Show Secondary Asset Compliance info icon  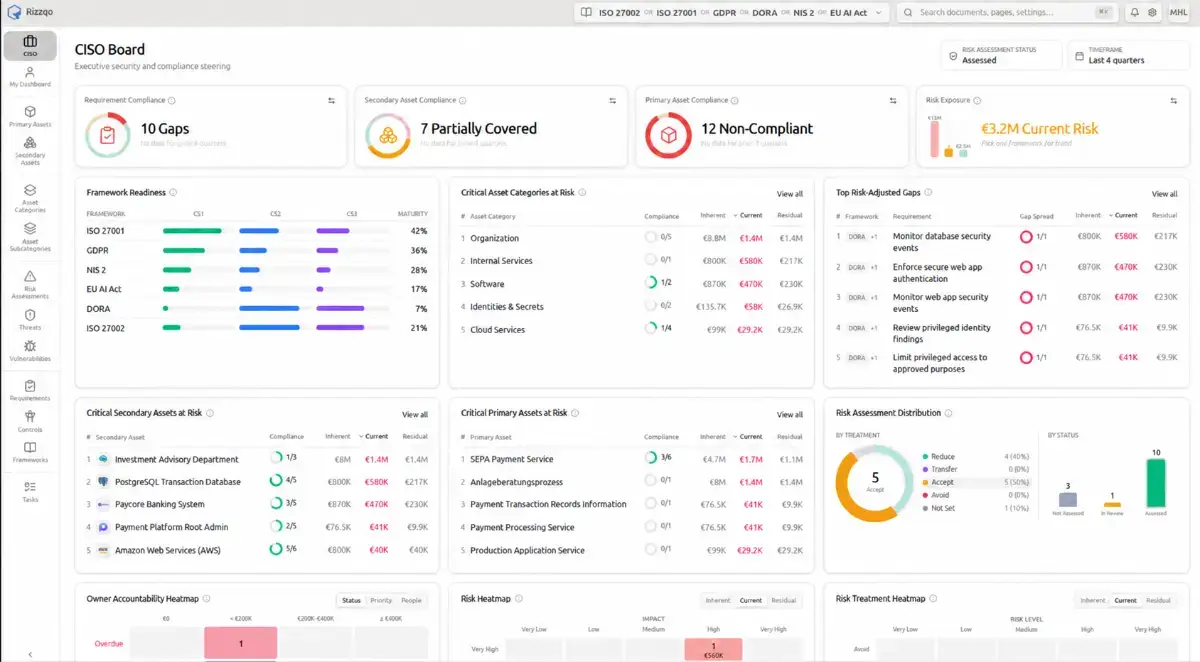point(463,100)
